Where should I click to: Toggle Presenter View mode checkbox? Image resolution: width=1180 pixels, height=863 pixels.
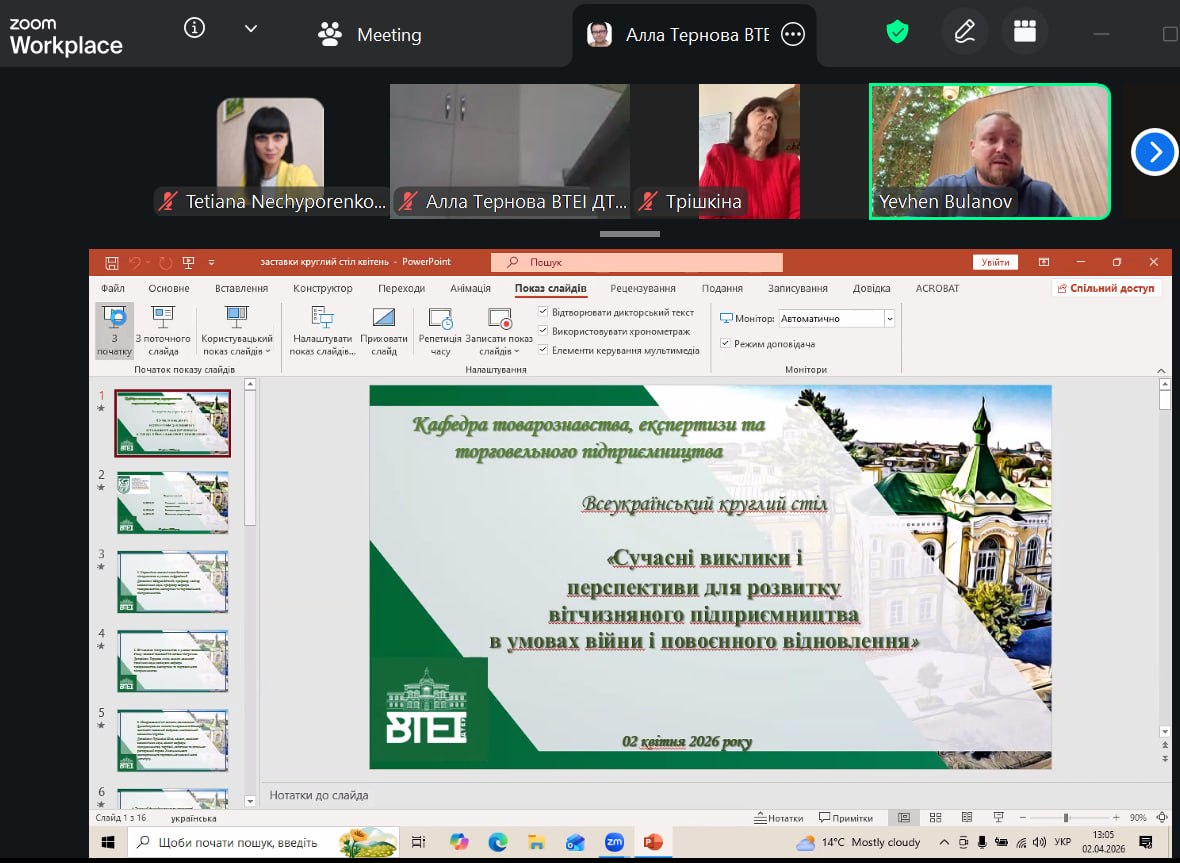tap(725, 344)
